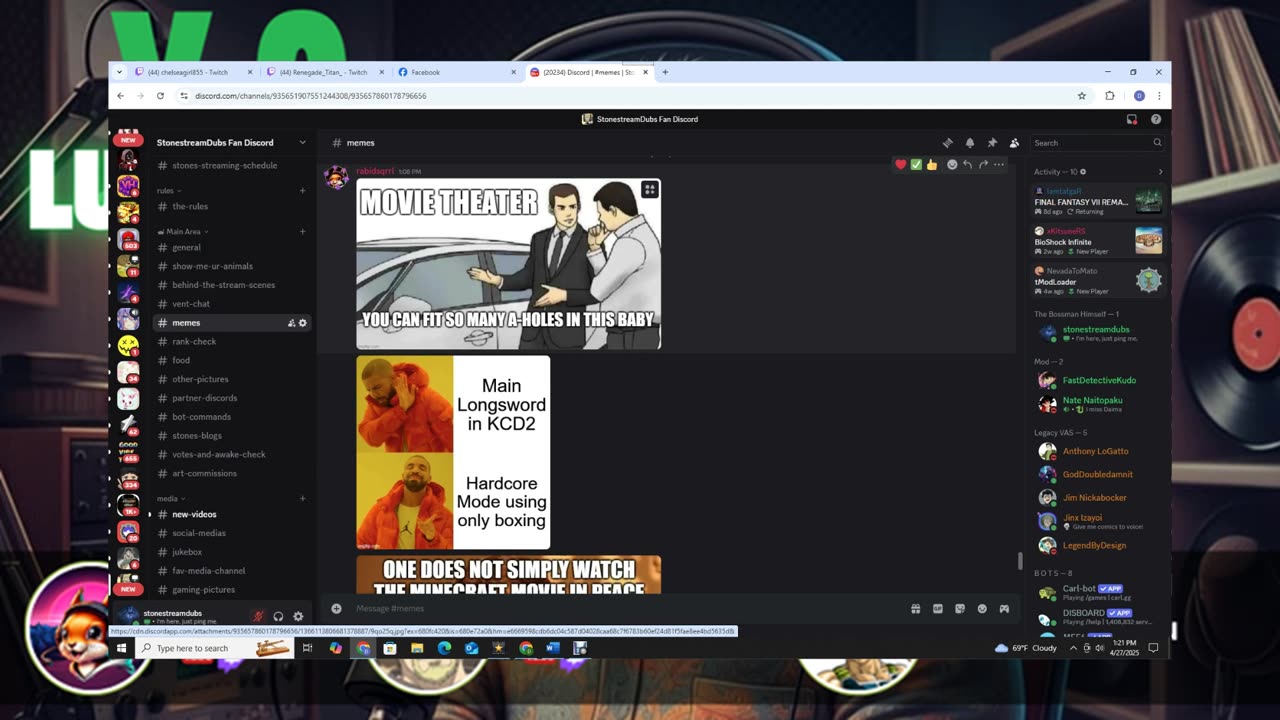Toggle the headphones deafen button
This screenshot has height=720, width=1280.
tap(278, 616)
